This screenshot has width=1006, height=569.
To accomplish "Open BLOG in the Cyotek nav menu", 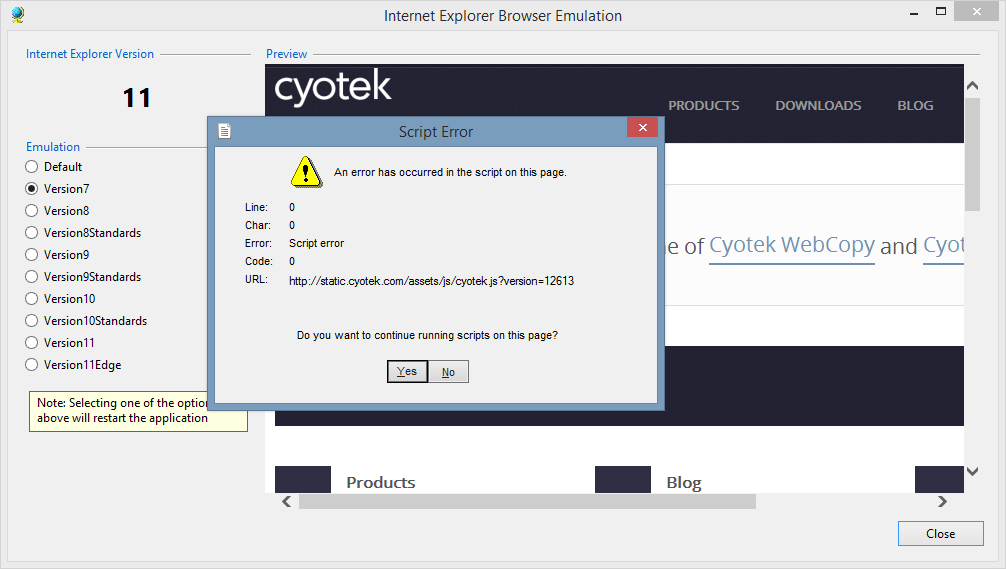I will pyautogui.click(x=915, y=105).
